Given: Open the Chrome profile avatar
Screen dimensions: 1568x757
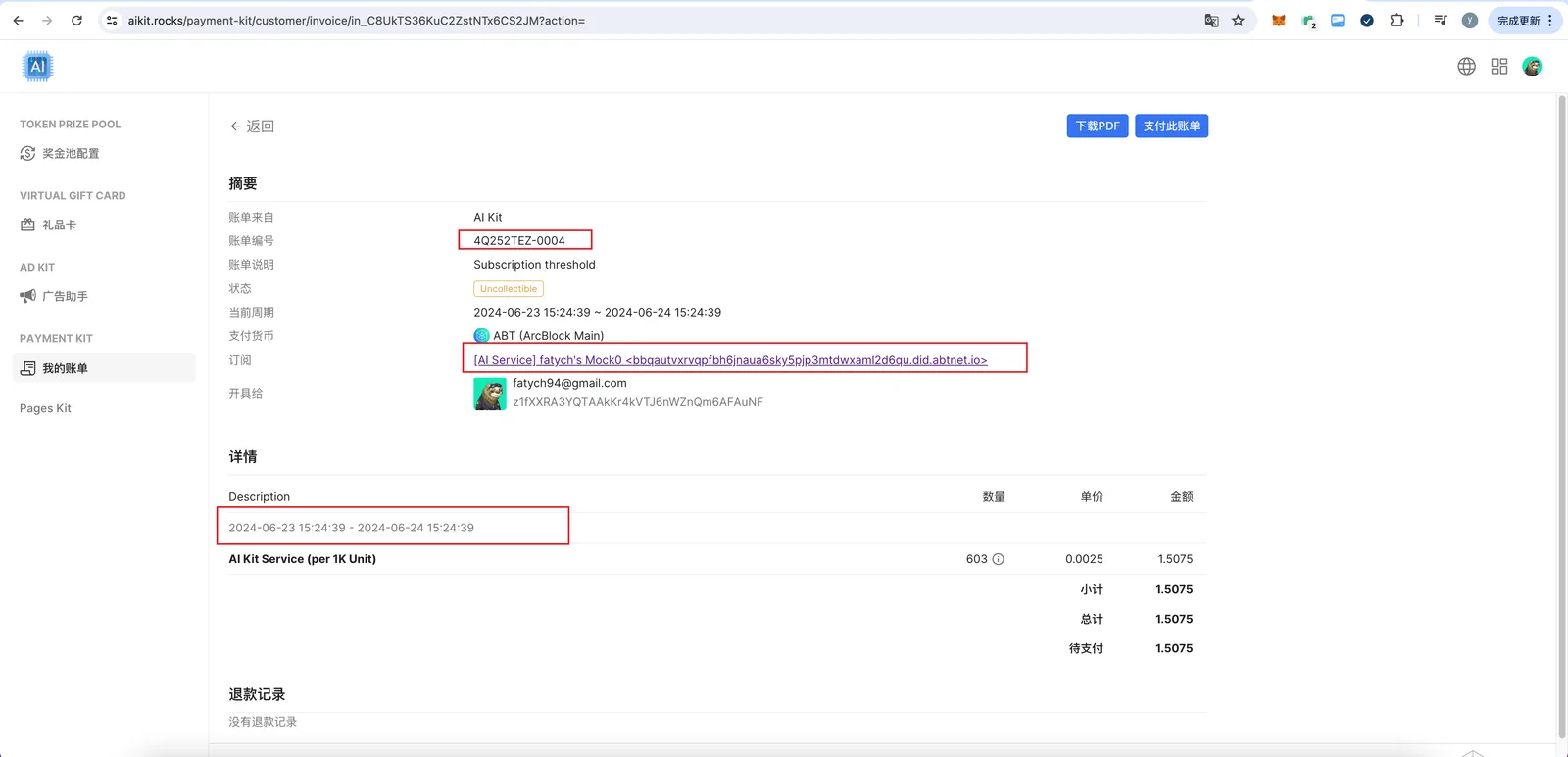Looking at the screenshot, I should [1470, 20].
